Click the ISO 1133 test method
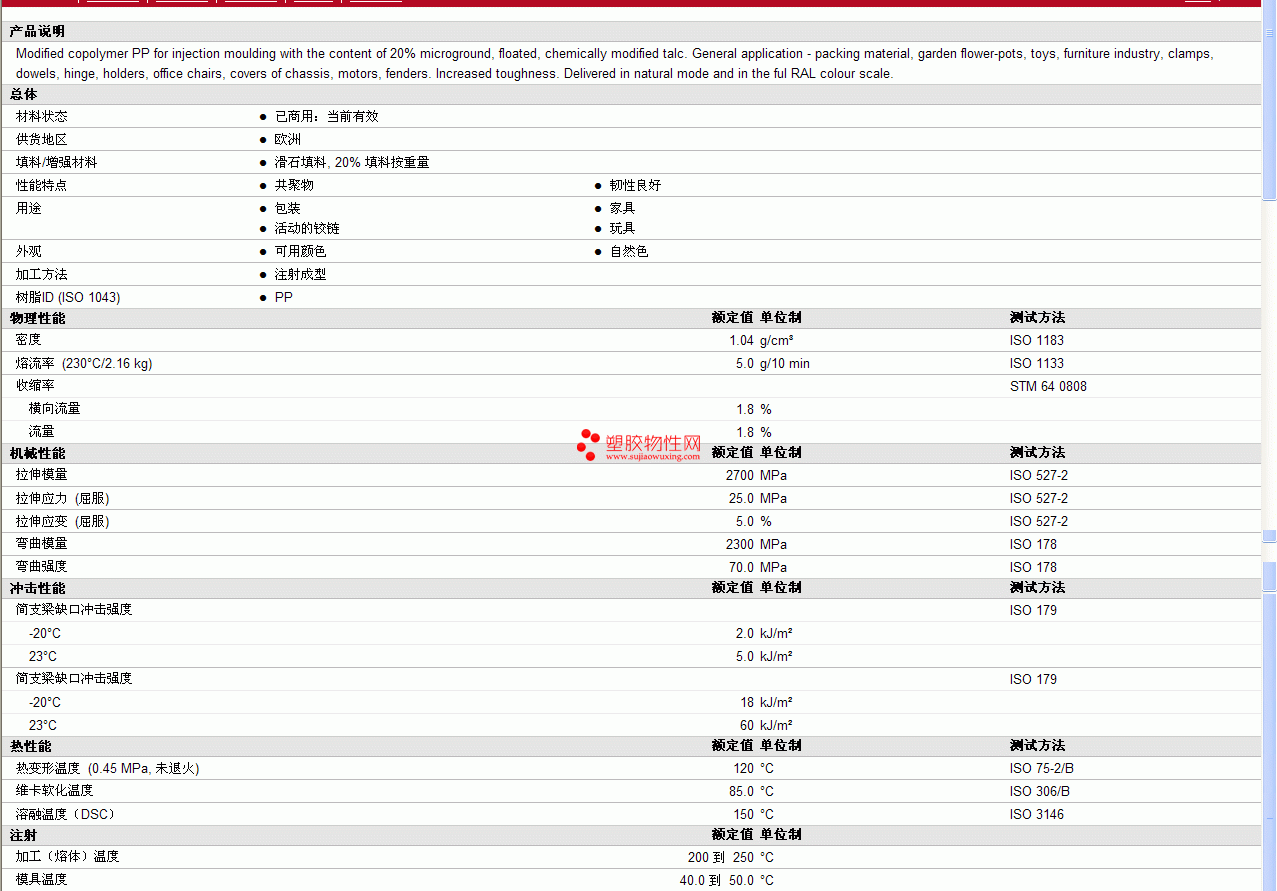The width and height of the screenshot is (1277, 891). [1037, 363]
